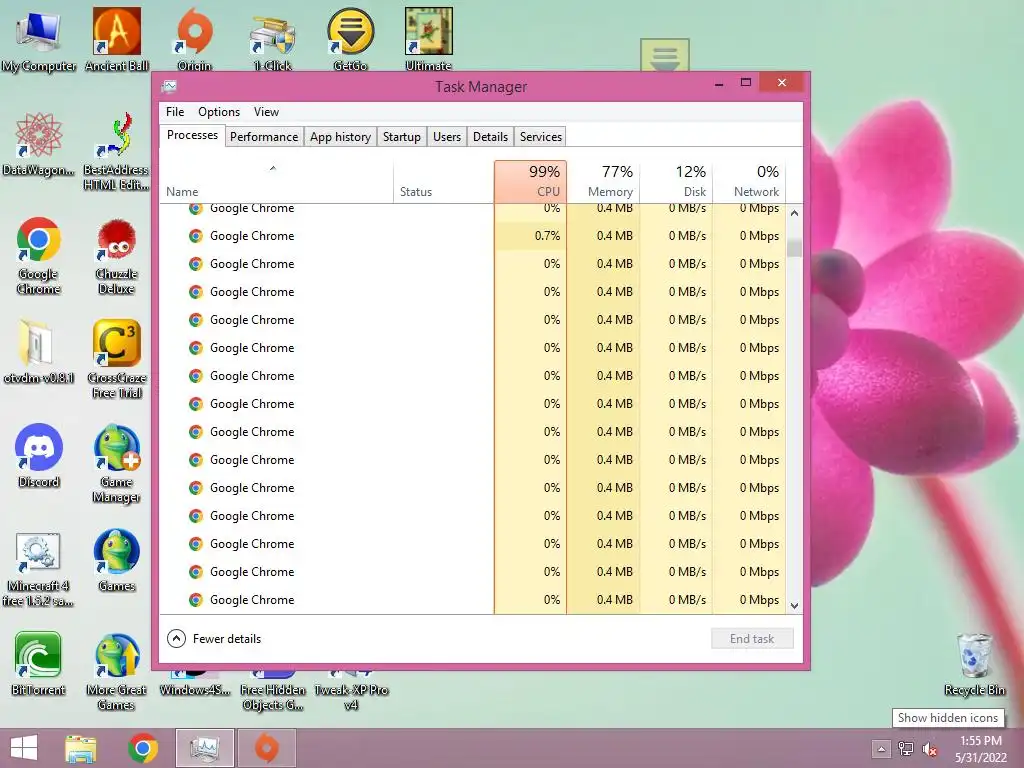The image size is (1024, 768).
Task: Switch to the Services tab
Action: [x=541, y=136]
